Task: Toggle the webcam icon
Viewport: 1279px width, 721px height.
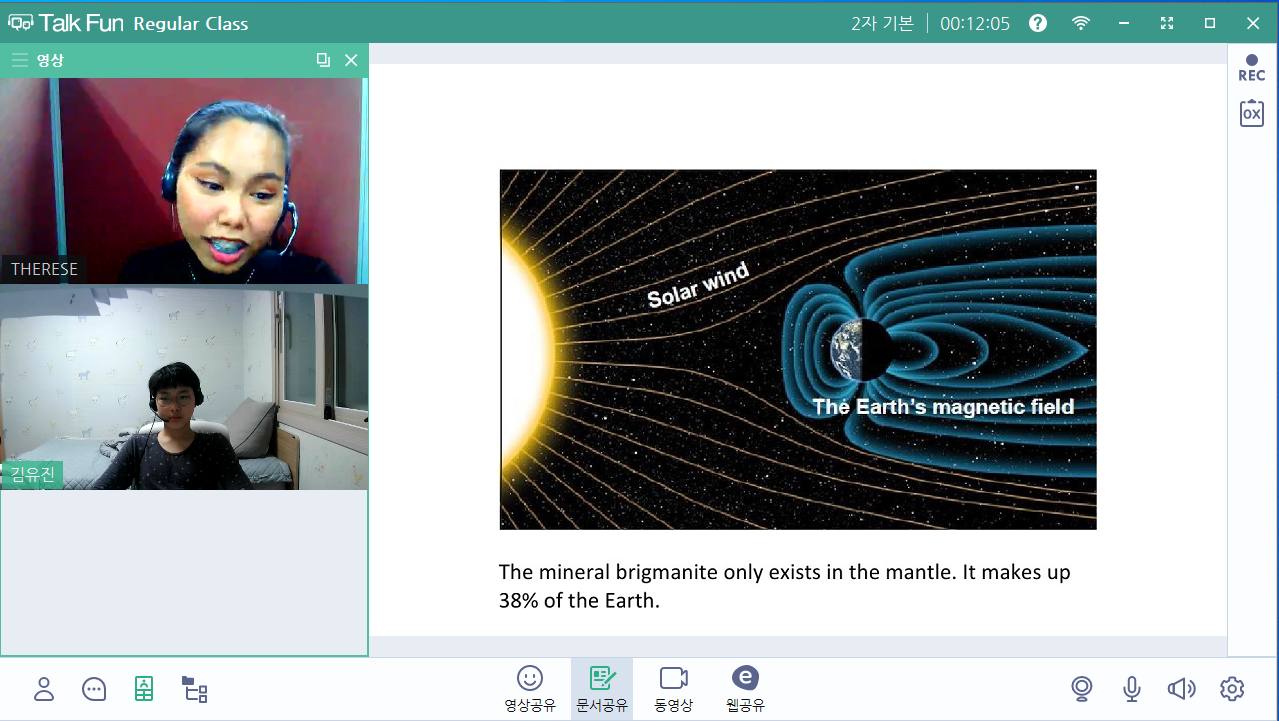Action: (1081, 688)
